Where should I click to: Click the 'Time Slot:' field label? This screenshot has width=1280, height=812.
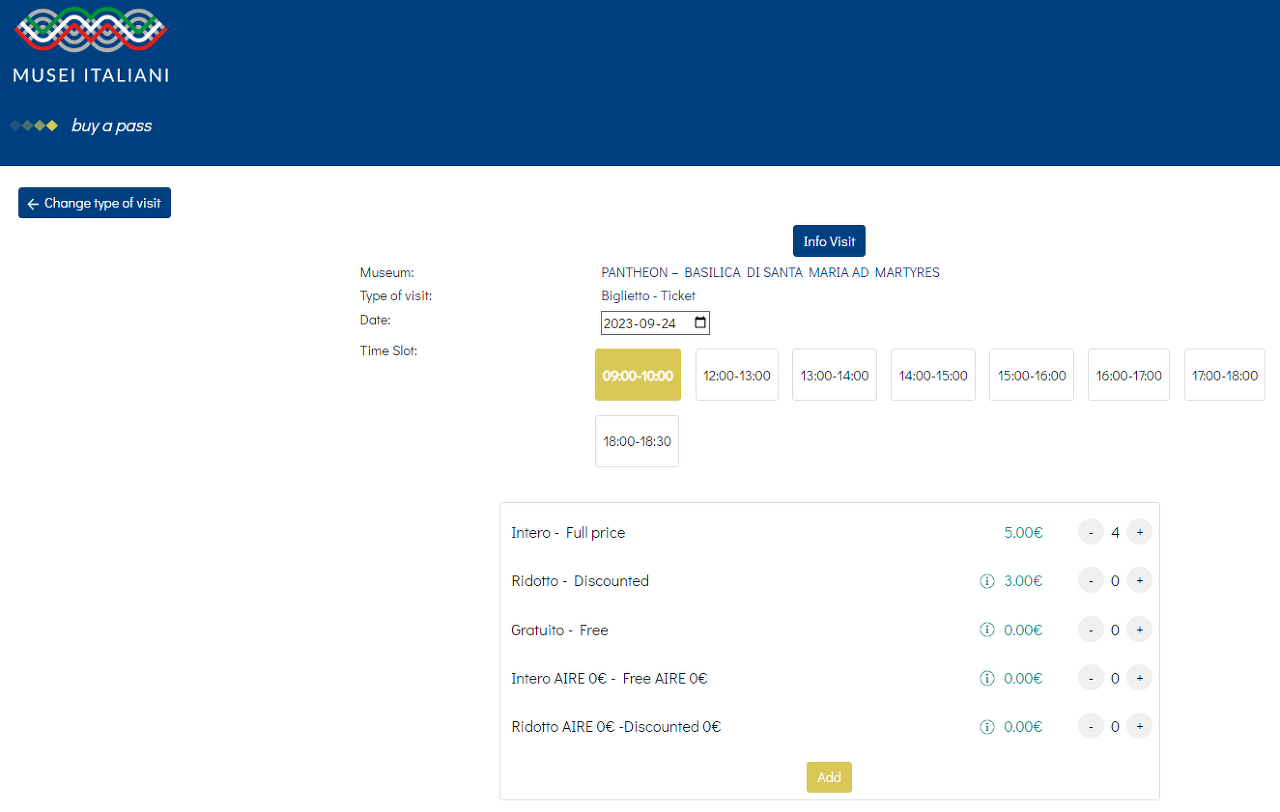(x=388, y=351)
